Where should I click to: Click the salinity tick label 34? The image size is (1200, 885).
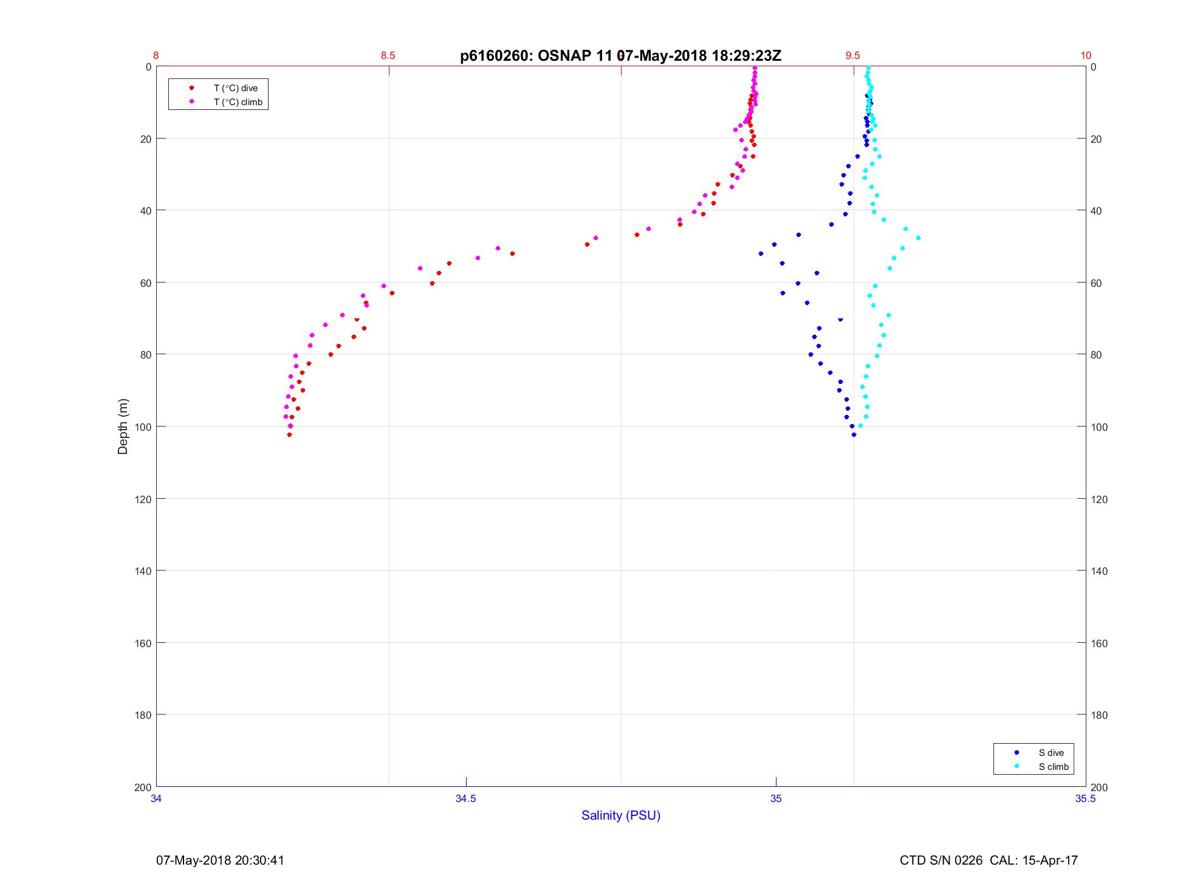(157, 798)
